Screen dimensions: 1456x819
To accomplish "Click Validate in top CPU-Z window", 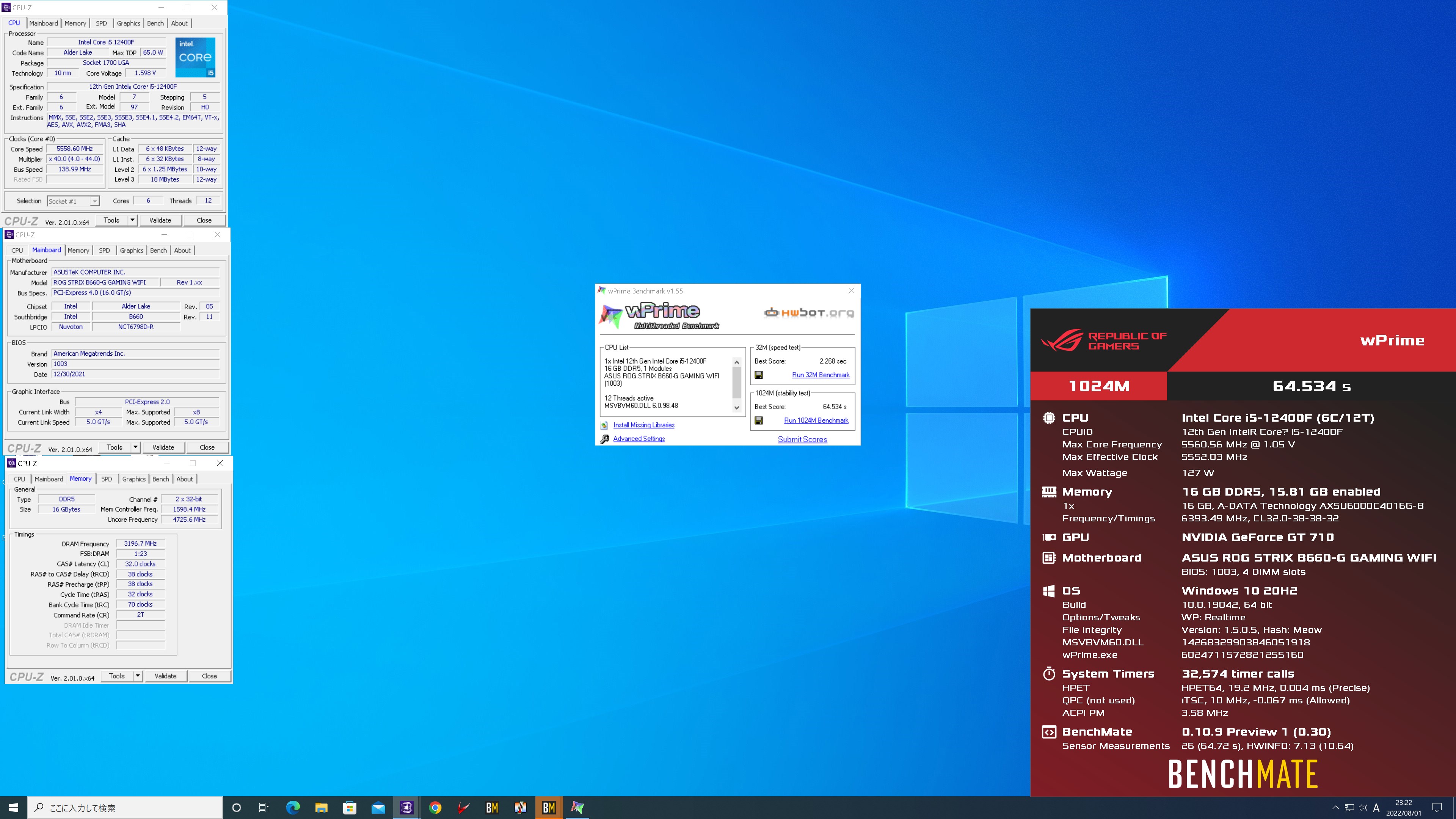I will coord(160,220).
